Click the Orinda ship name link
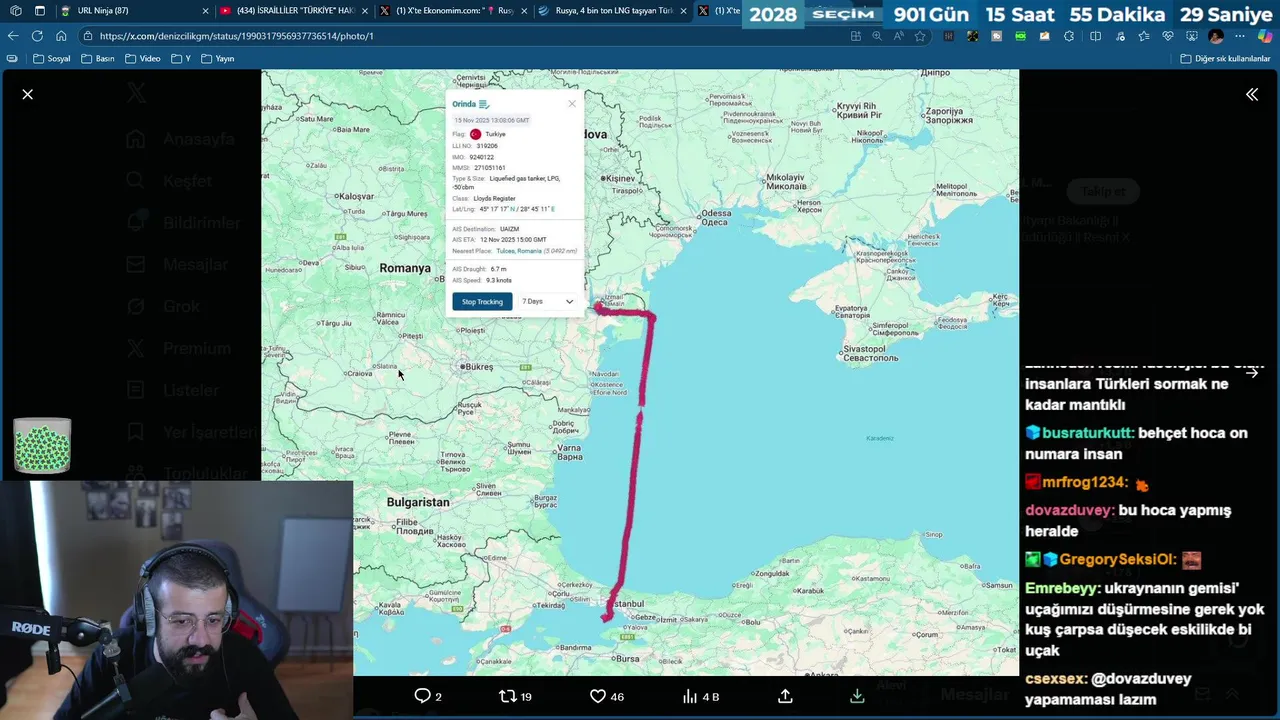 (464, 104)
